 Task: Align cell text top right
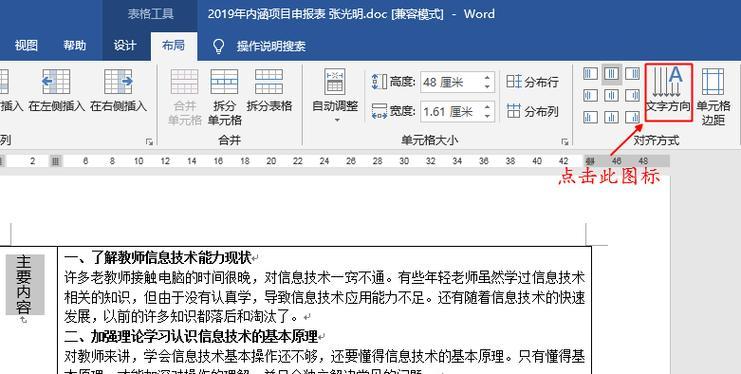(x=632, y=74)
